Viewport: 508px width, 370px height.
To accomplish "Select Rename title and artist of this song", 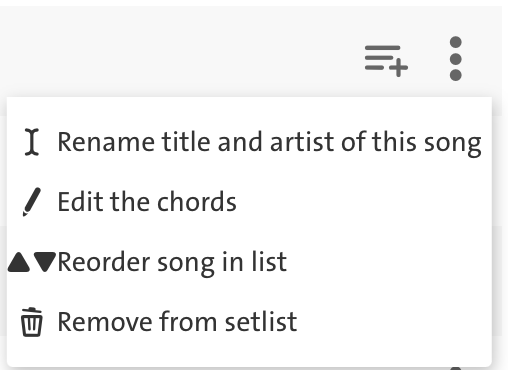I will click(x=249, y=142).
